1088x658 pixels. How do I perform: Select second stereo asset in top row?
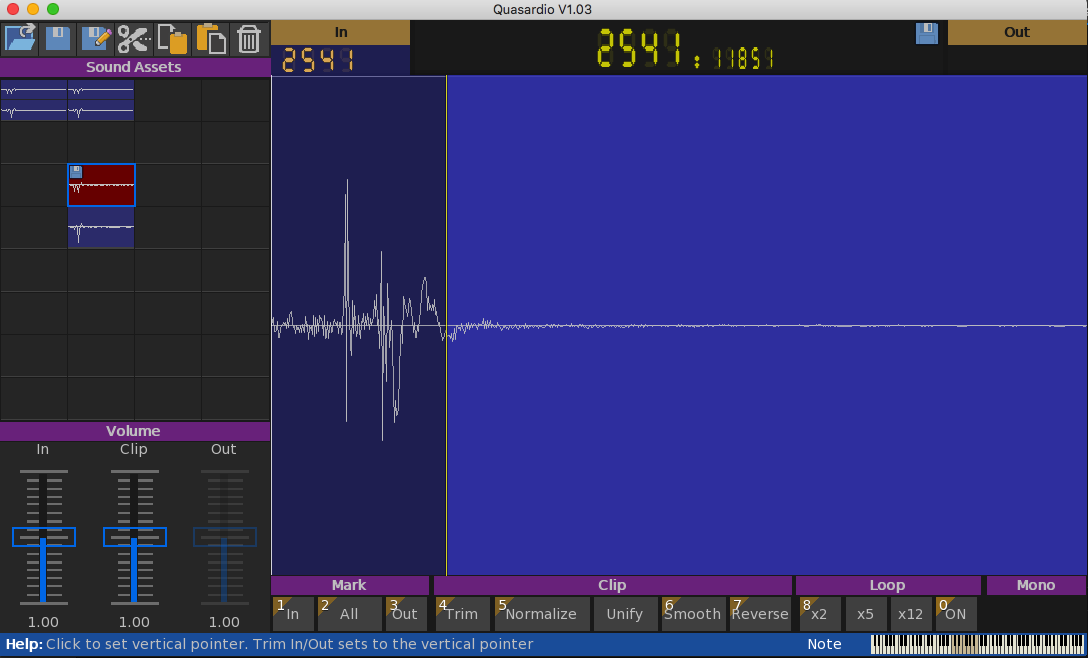point(101,101)
